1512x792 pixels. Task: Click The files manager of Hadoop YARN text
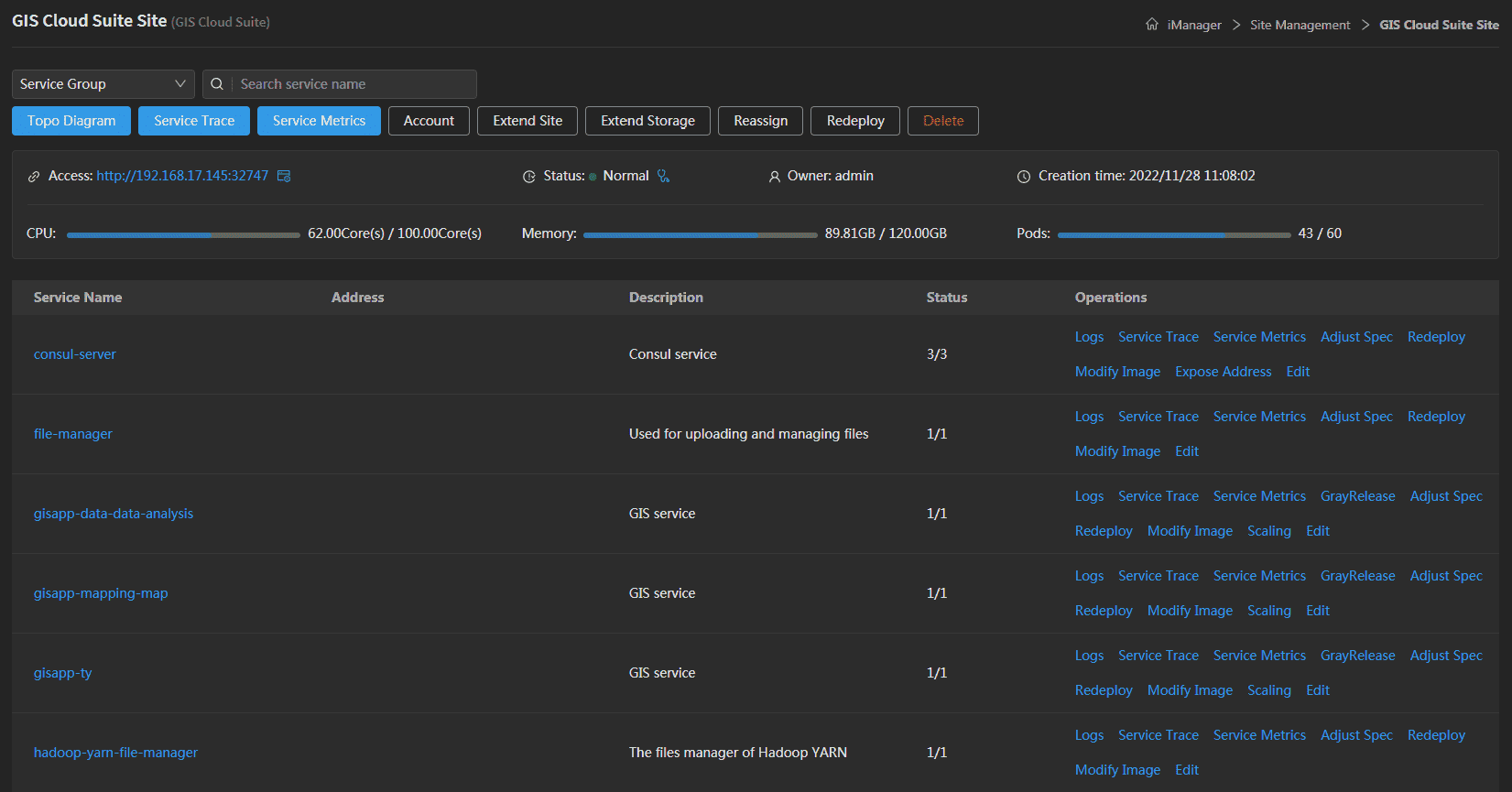(x=737, y=753)
